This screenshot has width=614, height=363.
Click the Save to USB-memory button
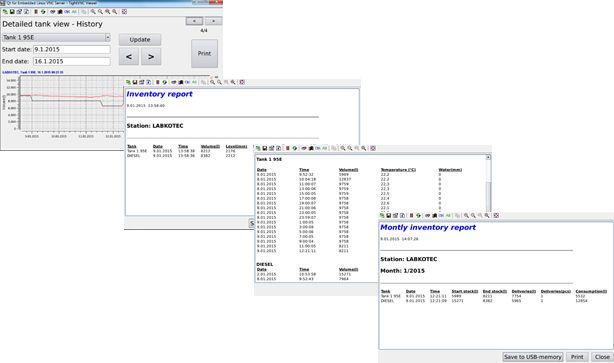[533, 357]
